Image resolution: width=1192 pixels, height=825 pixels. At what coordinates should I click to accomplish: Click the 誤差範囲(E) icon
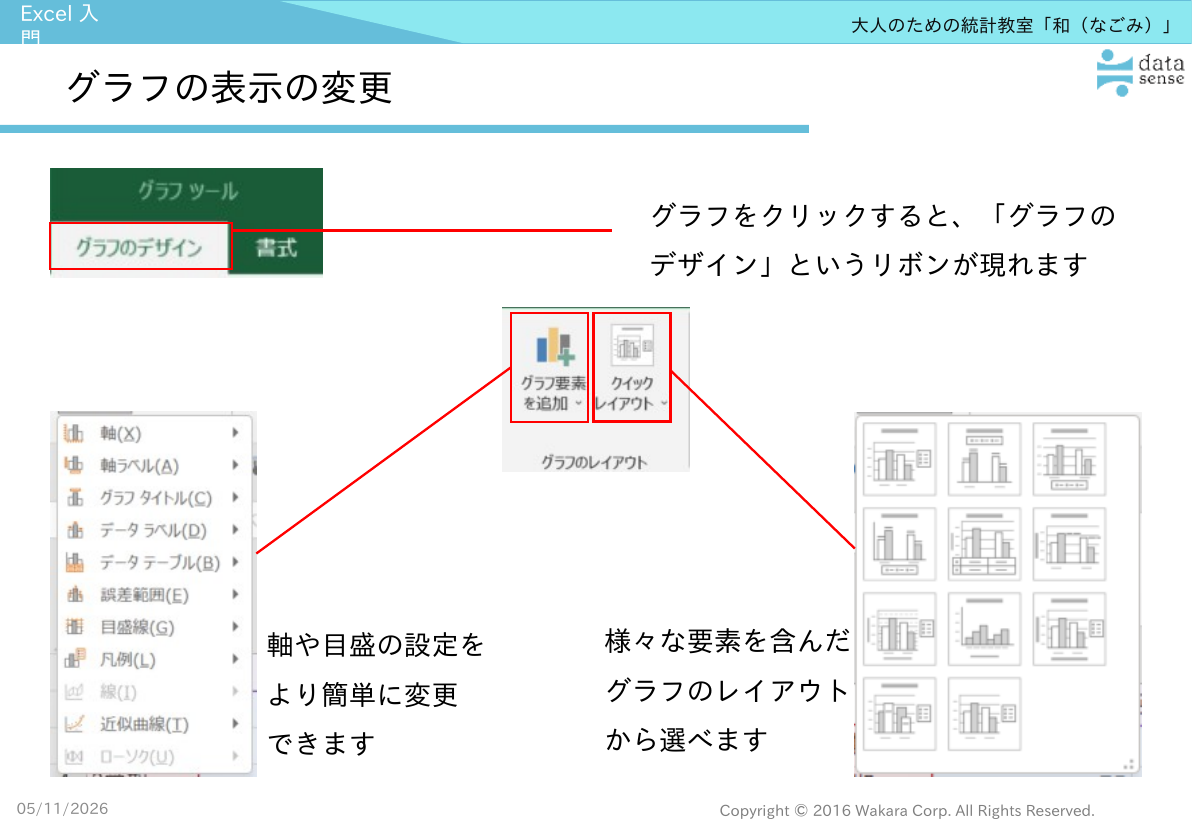pos(74,594)
